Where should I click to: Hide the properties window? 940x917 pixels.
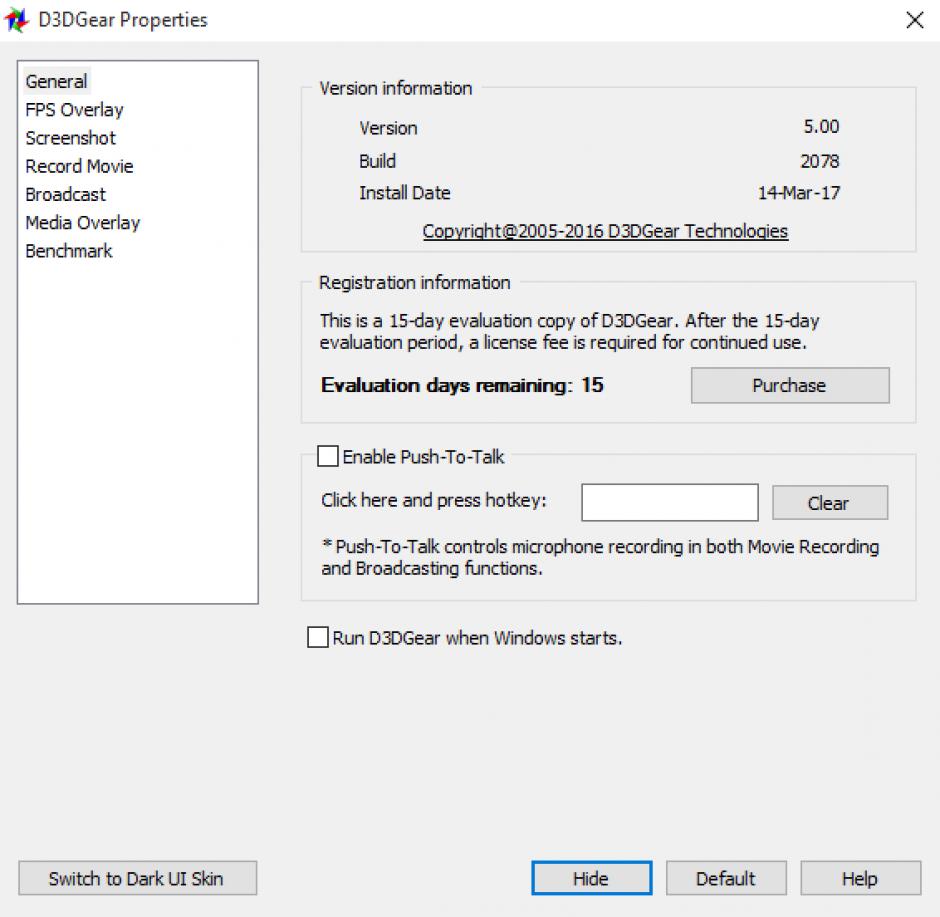click(x=592, y=878)
